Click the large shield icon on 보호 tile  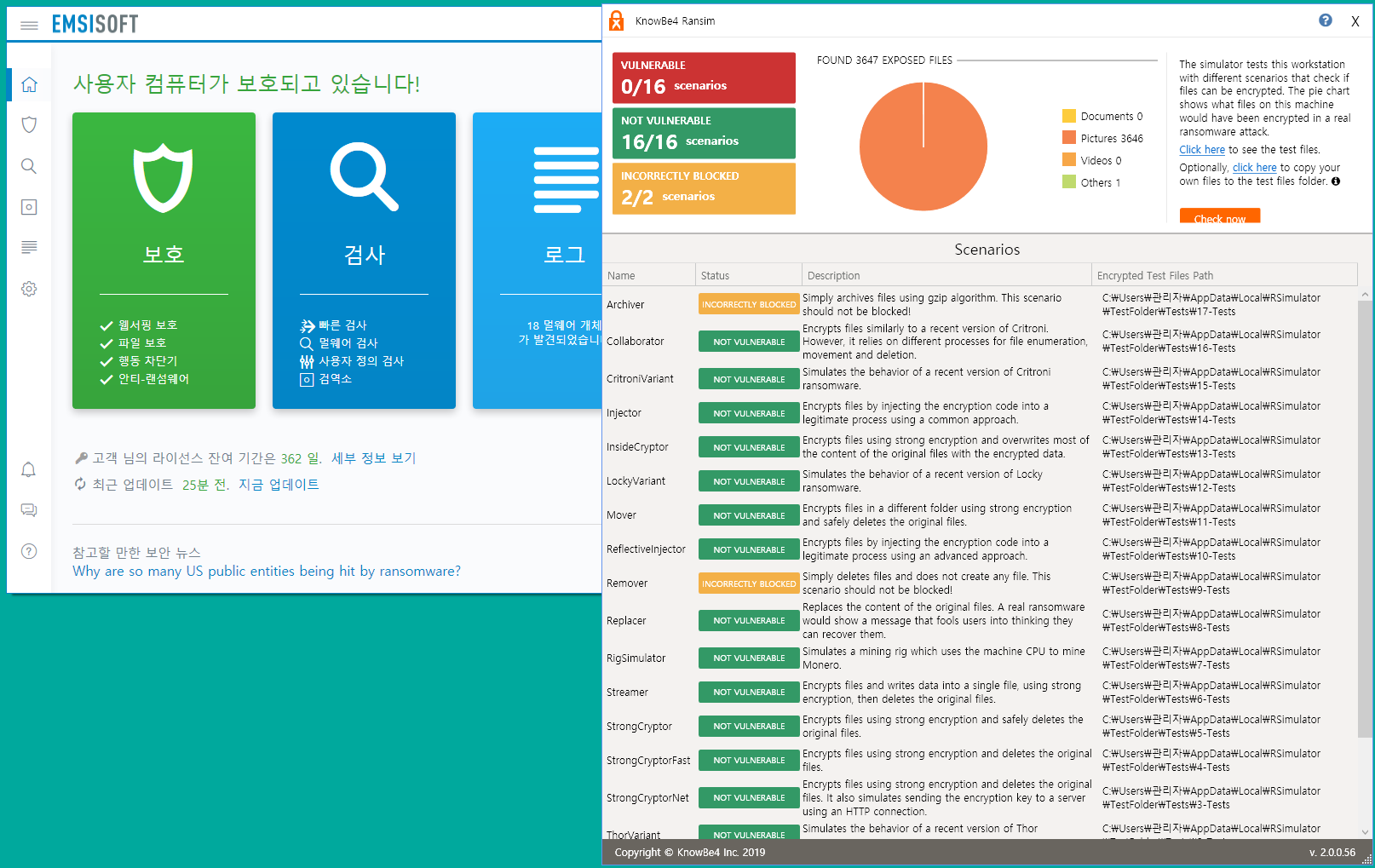[x=164, y=177]
